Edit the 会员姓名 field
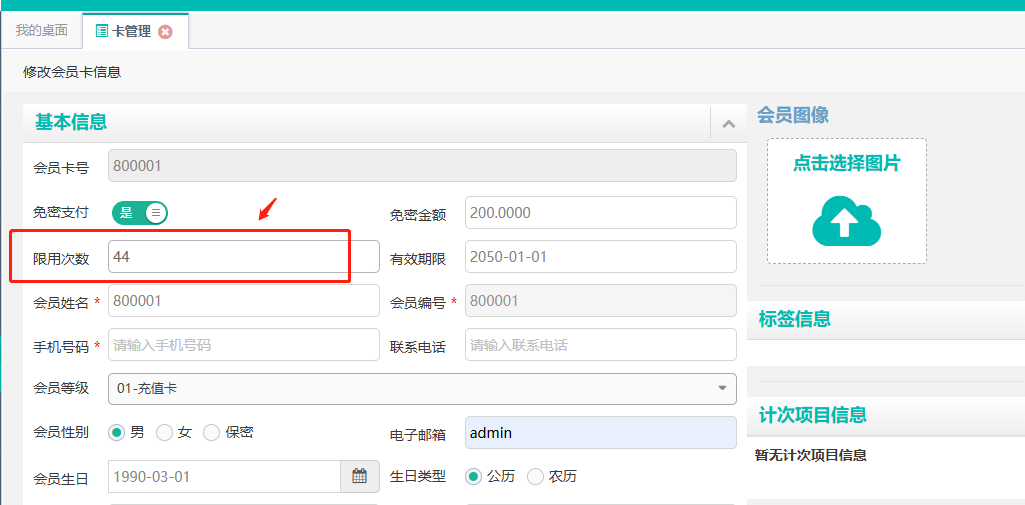The height and width of the screenshot is (505, 1025). 244,301
